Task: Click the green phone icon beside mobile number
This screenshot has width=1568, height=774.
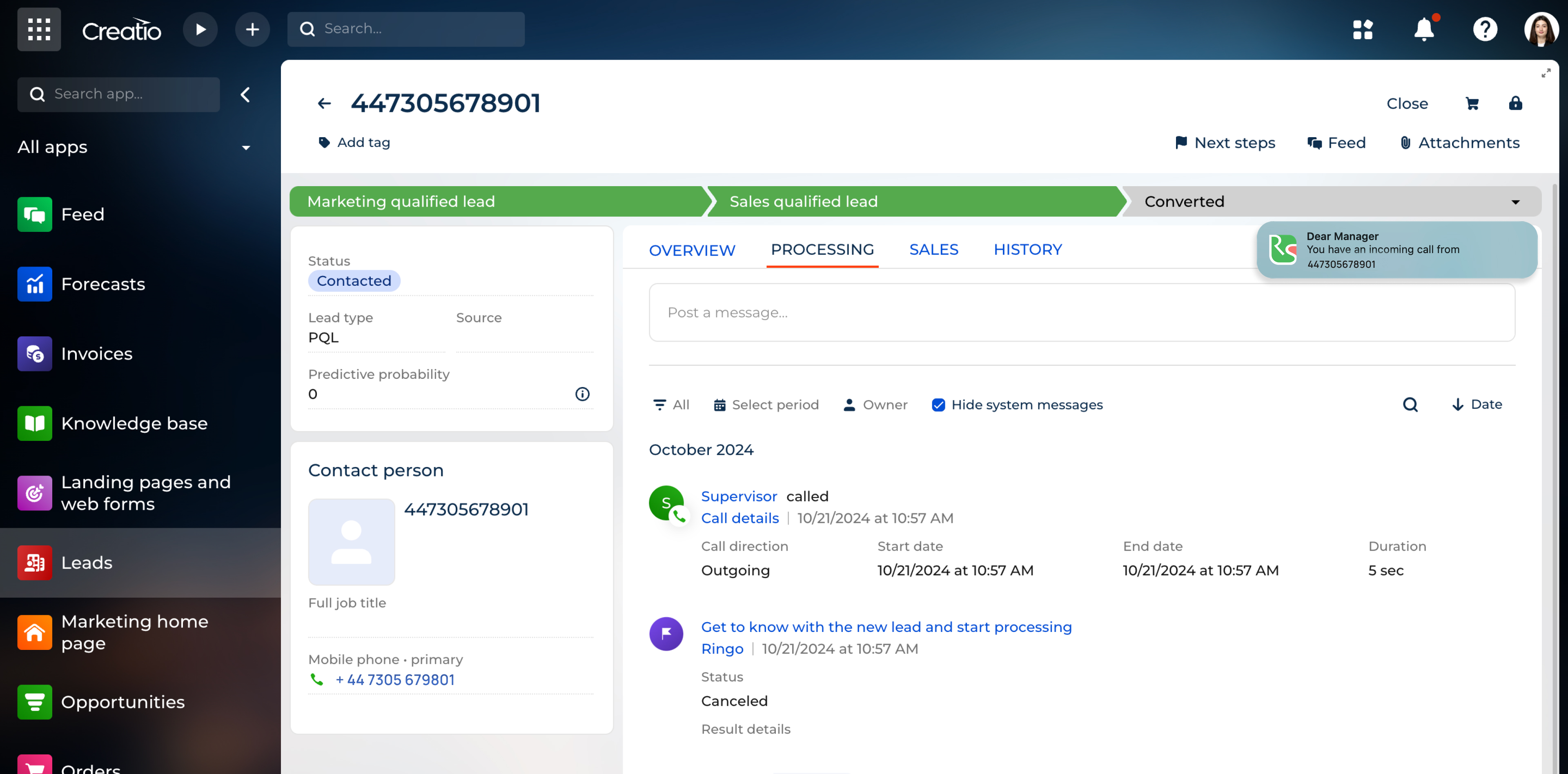Action: tap(316, 679)
